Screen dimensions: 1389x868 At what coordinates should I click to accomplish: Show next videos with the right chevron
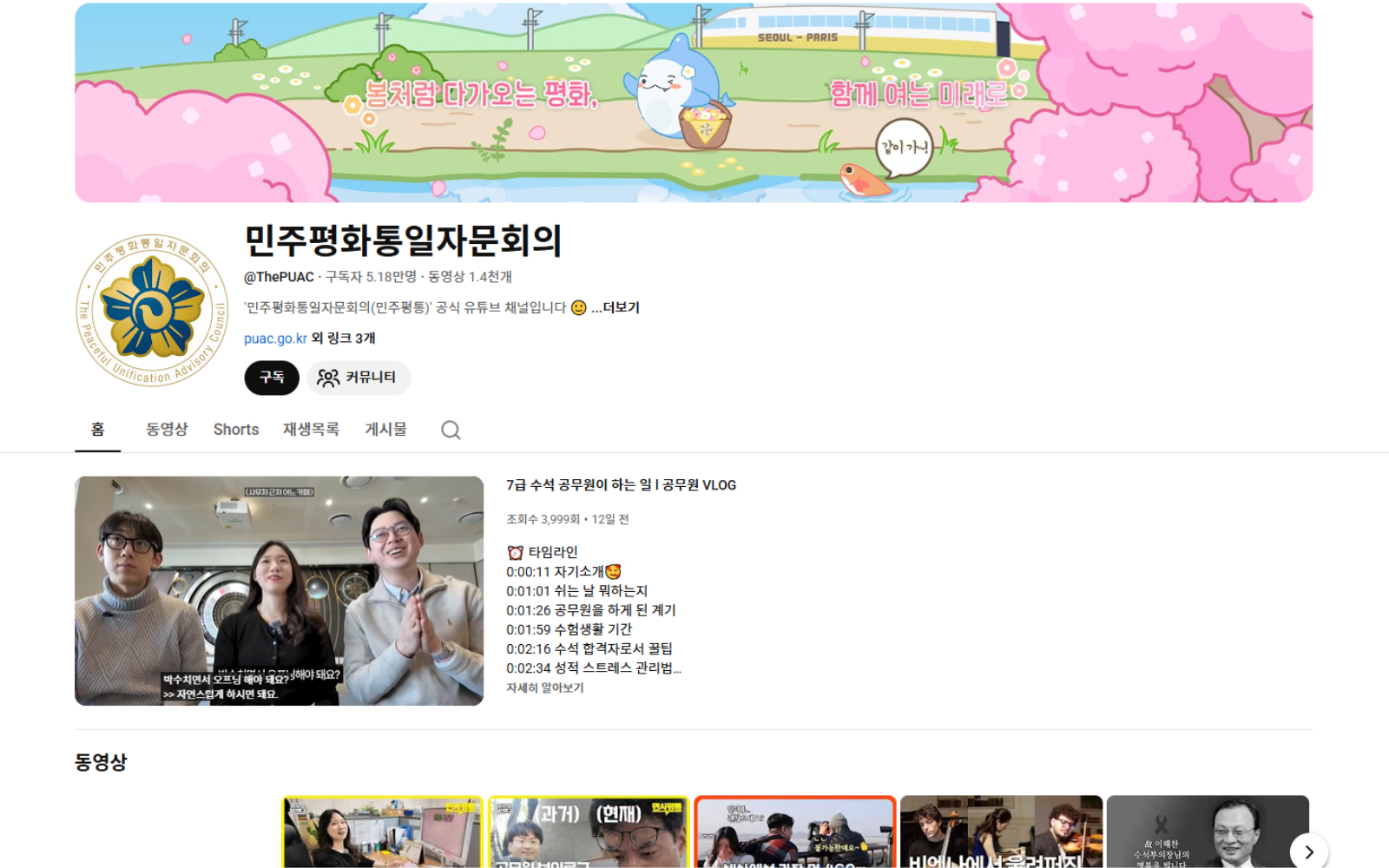(x=1308, y=852)
